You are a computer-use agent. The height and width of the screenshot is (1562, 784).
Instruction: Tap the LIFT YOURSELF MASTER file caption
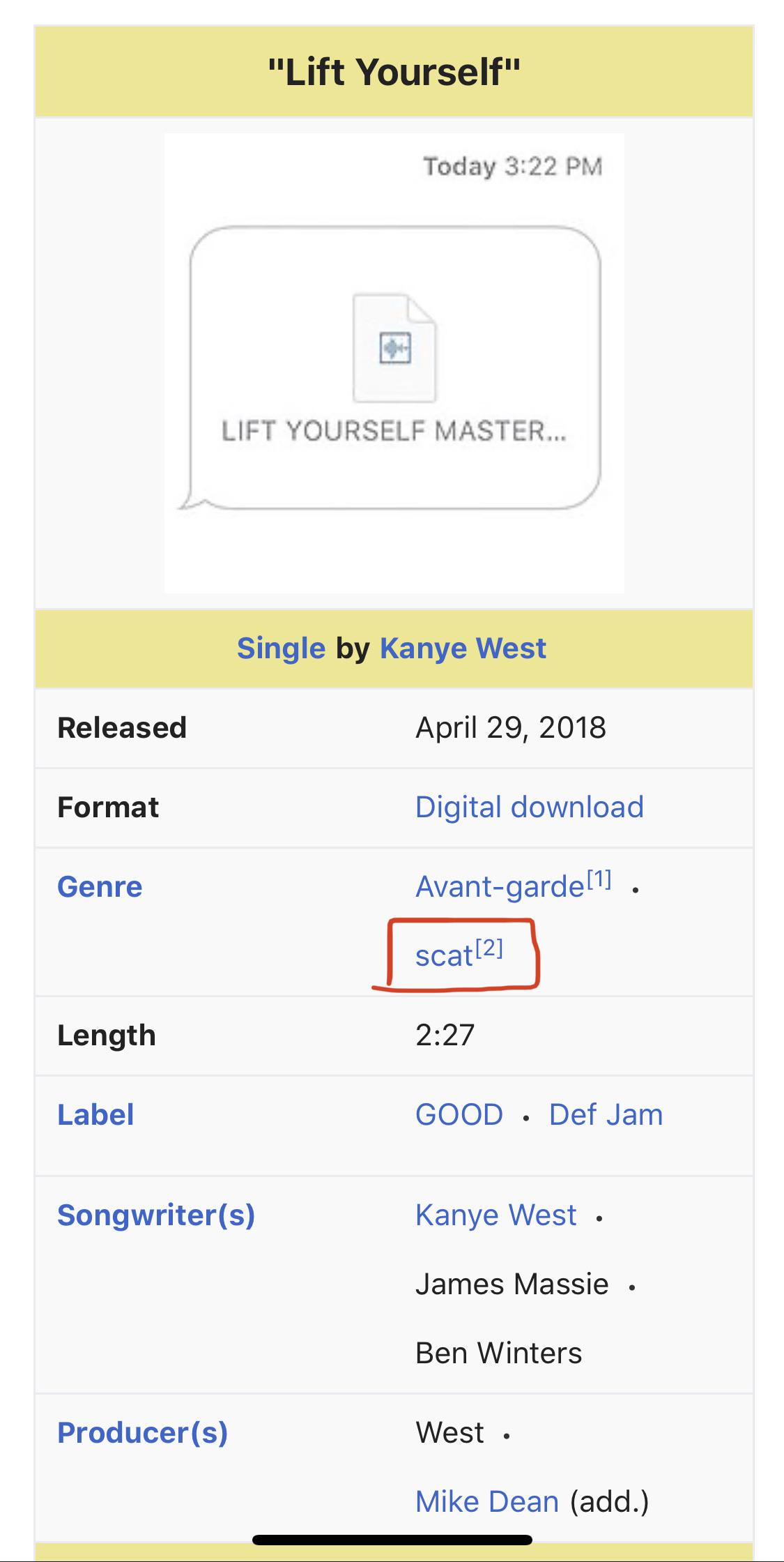pyautogui.click(x=394, y=431)
